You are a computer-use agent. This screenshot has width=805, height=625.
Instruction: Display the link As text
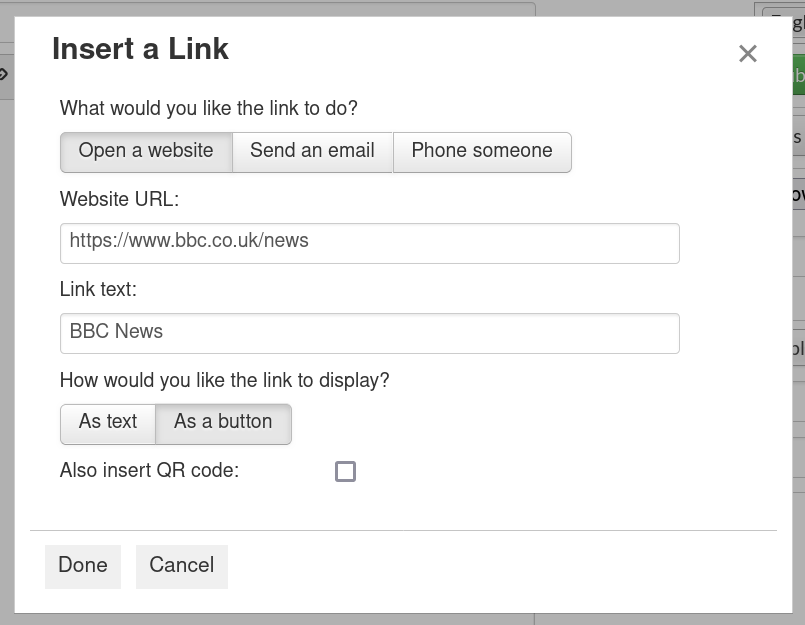(x=108, y=422)
